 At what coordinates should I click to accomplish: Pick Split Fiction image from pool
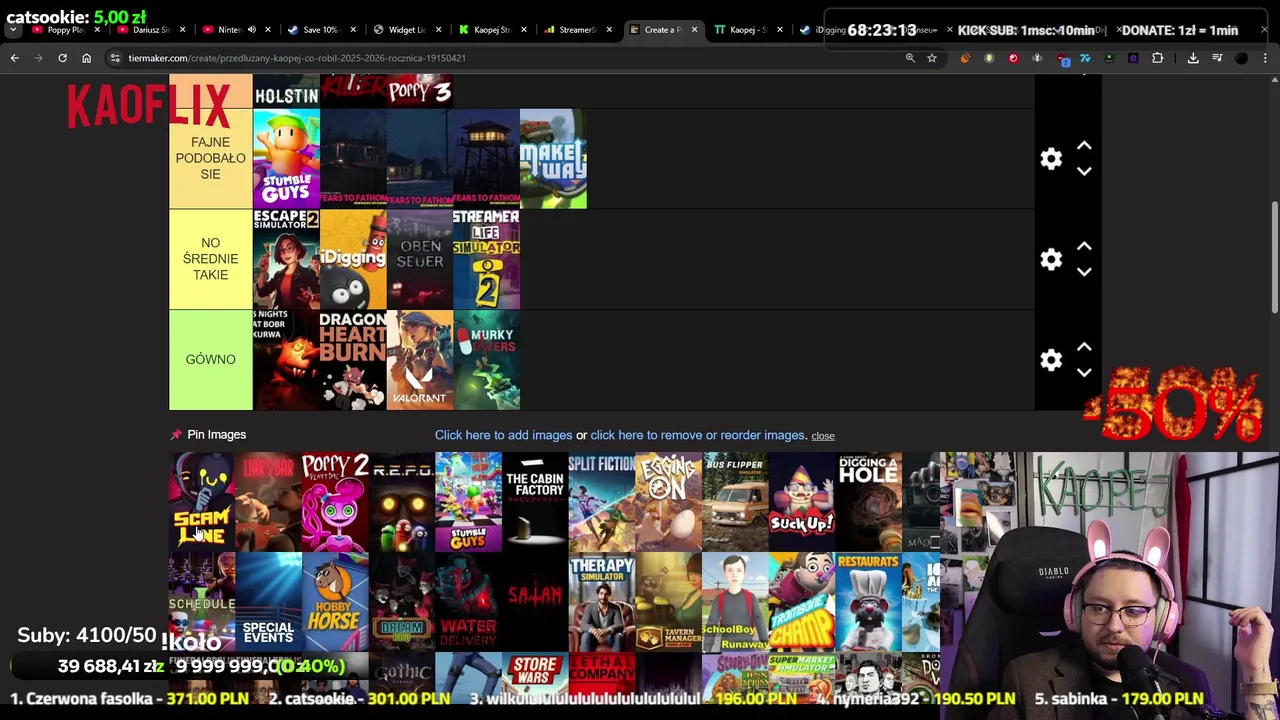click(602, 502)
